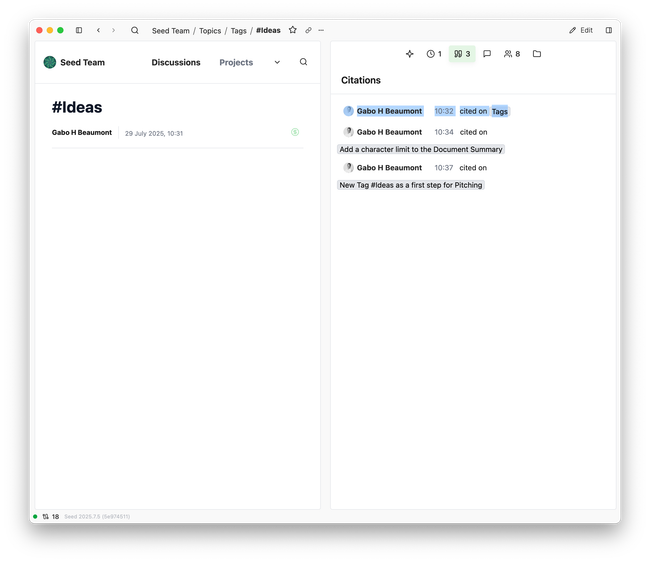The image size is (650, 562).
Task: Open the Discussions tab
Action: coord(176,62)
